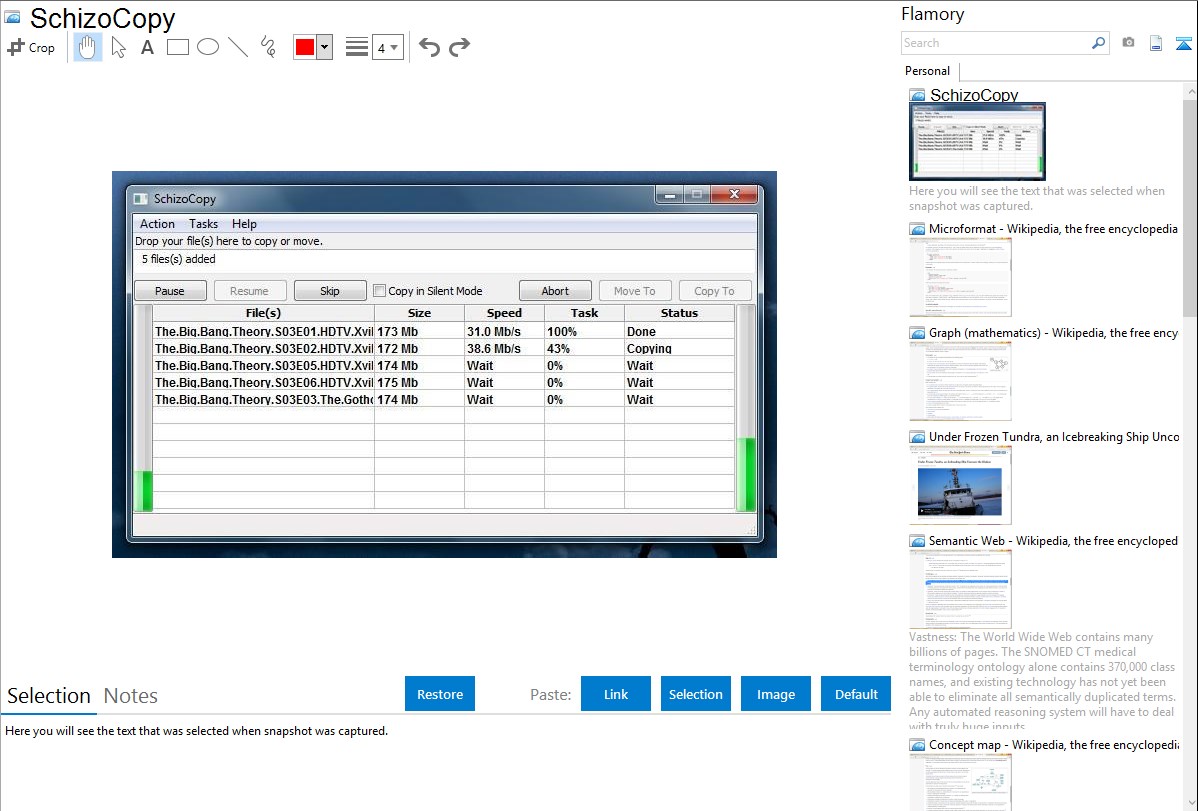Pick the rectangle shape tool
This screenshot has width=1198, height=811.
(177, 47)
